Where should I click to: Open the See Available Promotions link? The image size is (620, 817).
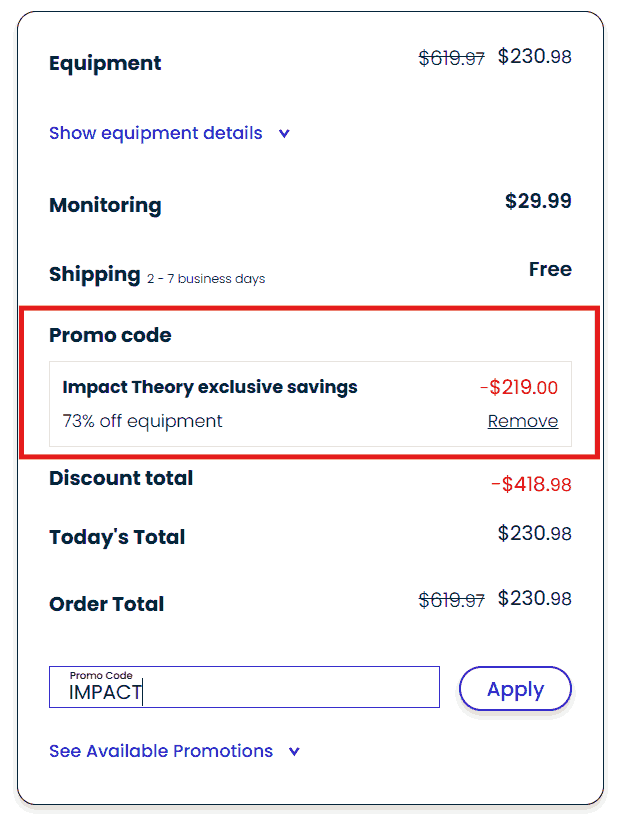(x=161, y=751)
